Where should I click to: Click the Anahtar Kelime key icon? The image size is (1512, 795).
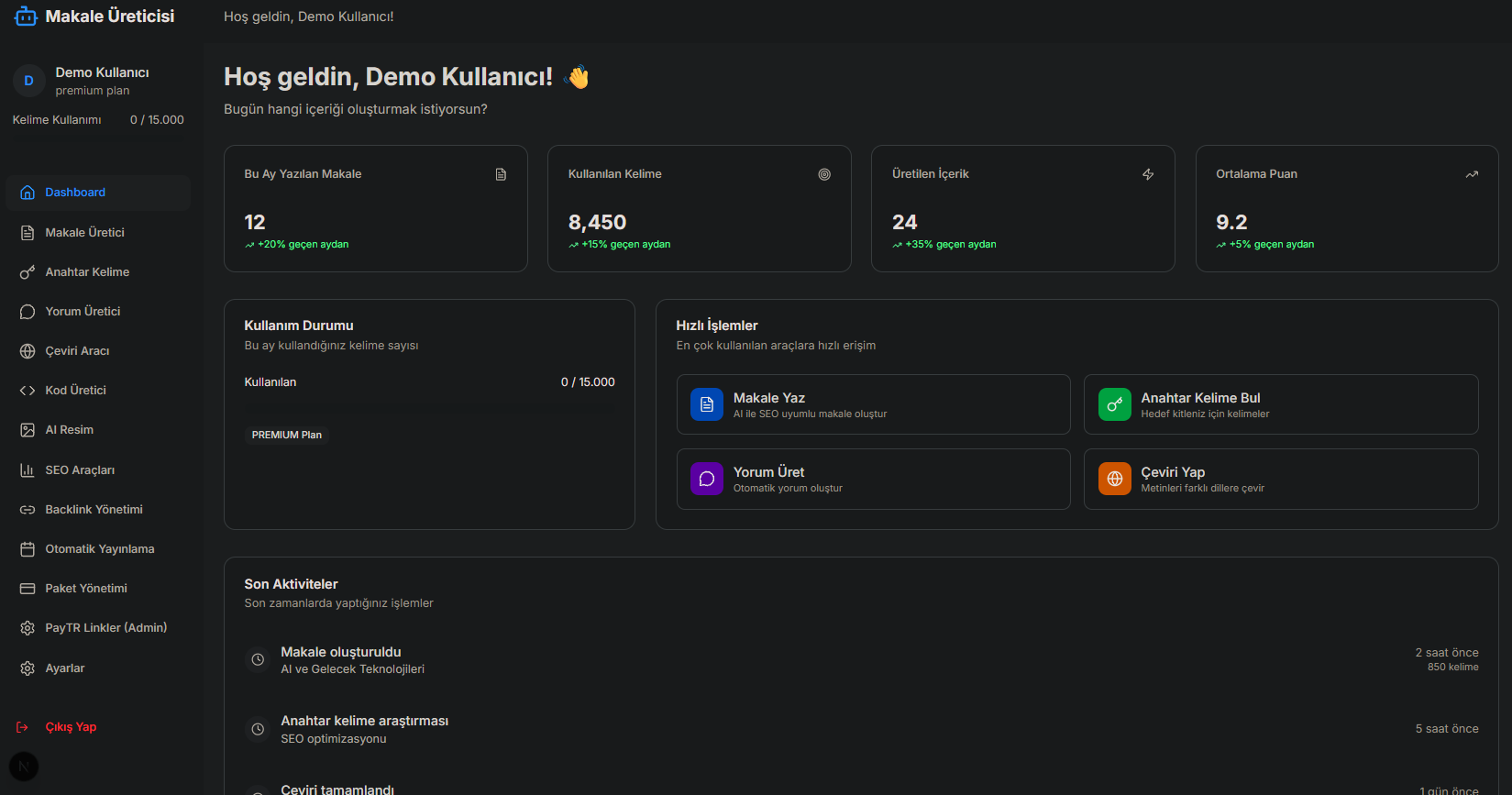point(28,272)
